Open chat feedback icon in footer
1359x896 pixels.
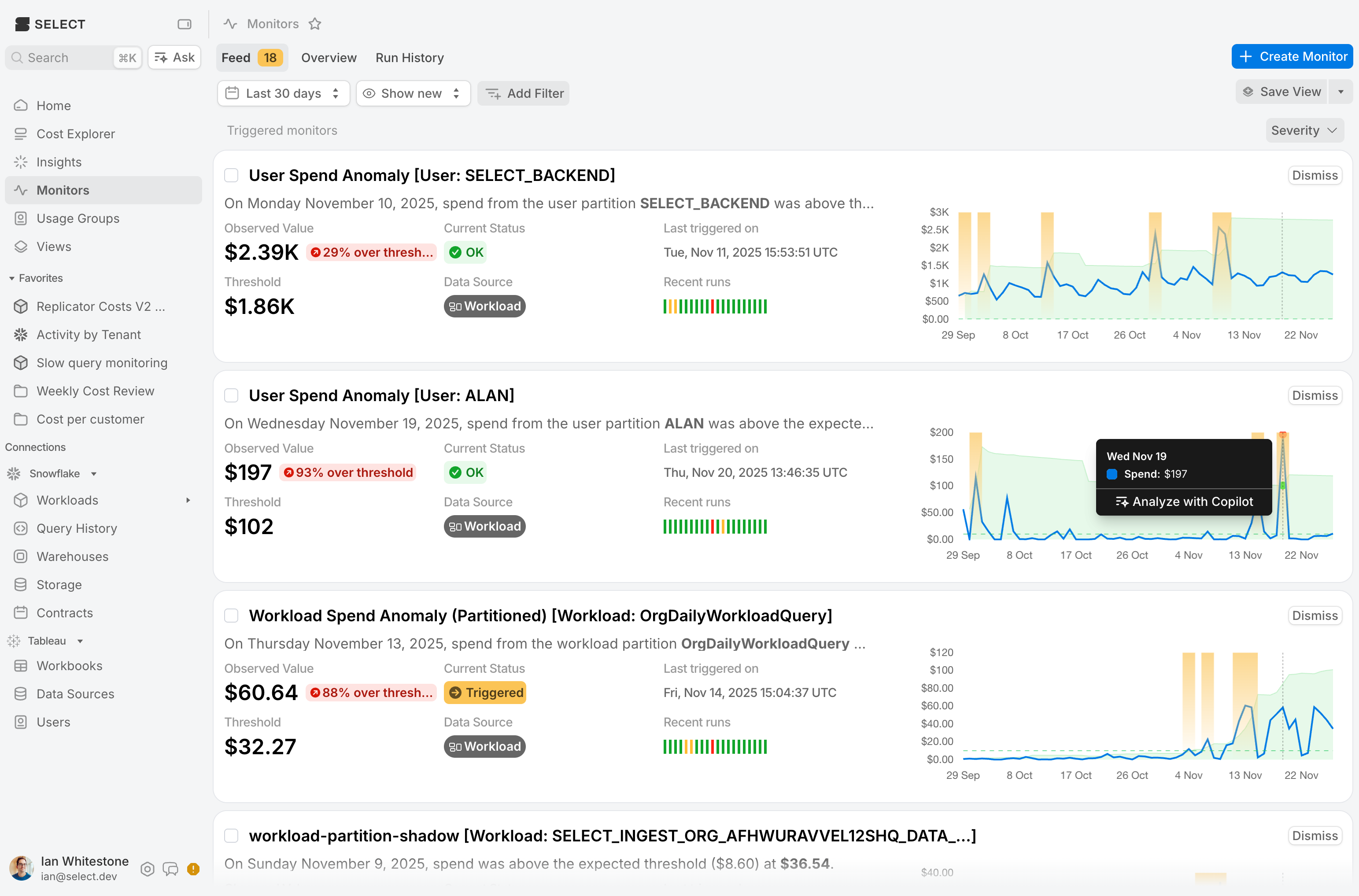(170, 869)
